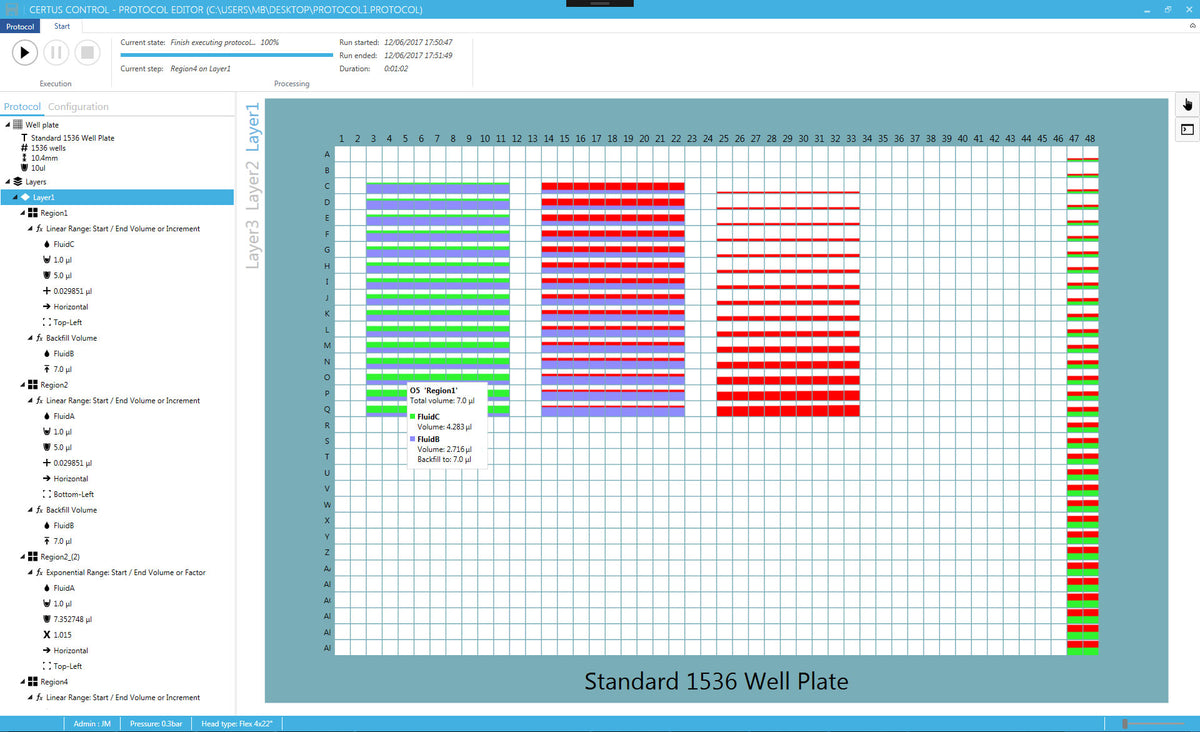This screenshot has height=732, width=1200.
Task: Collapse the Region2_(2) node arrow
Action: [22, 557]
